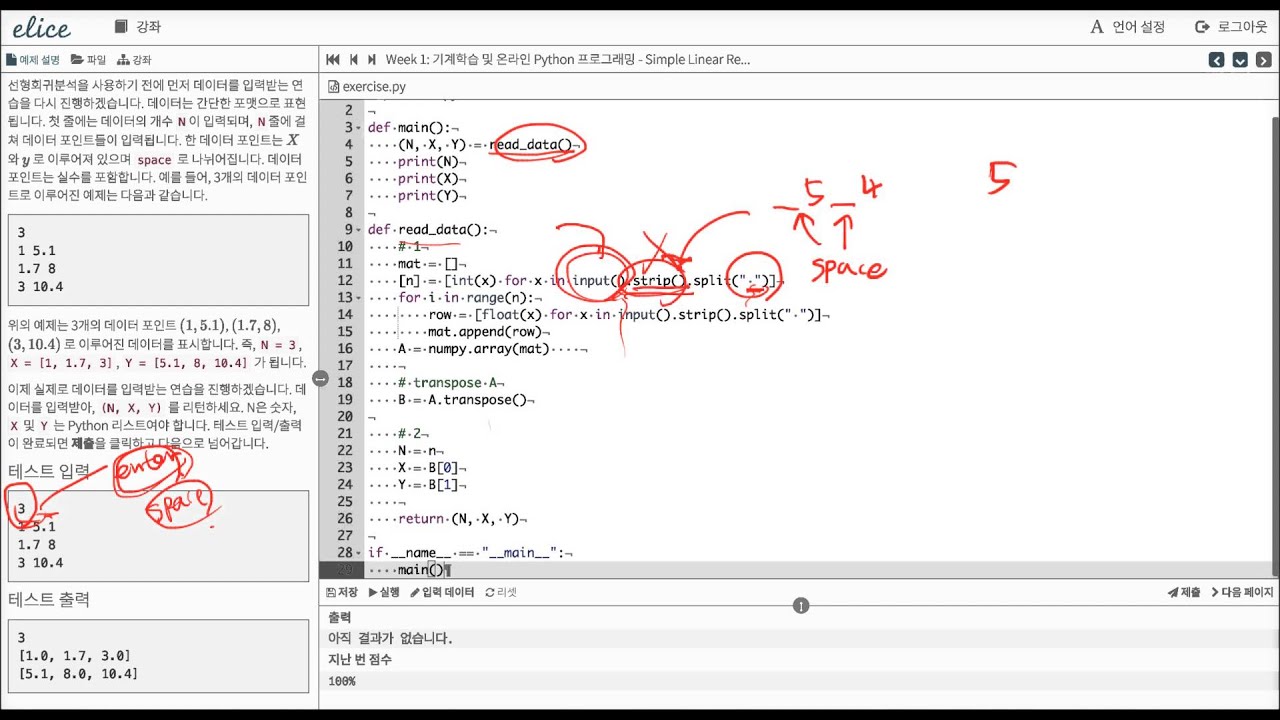Viewport: 1280px width, 720px height.
Task: Click the 테스트 입력 sample data box
Action: (158, 536)
